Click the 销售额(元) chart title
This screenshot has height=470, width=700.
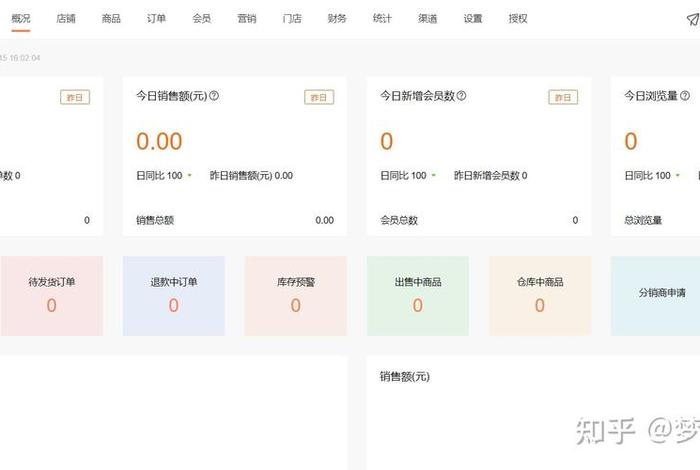click(x=405, y=377)
